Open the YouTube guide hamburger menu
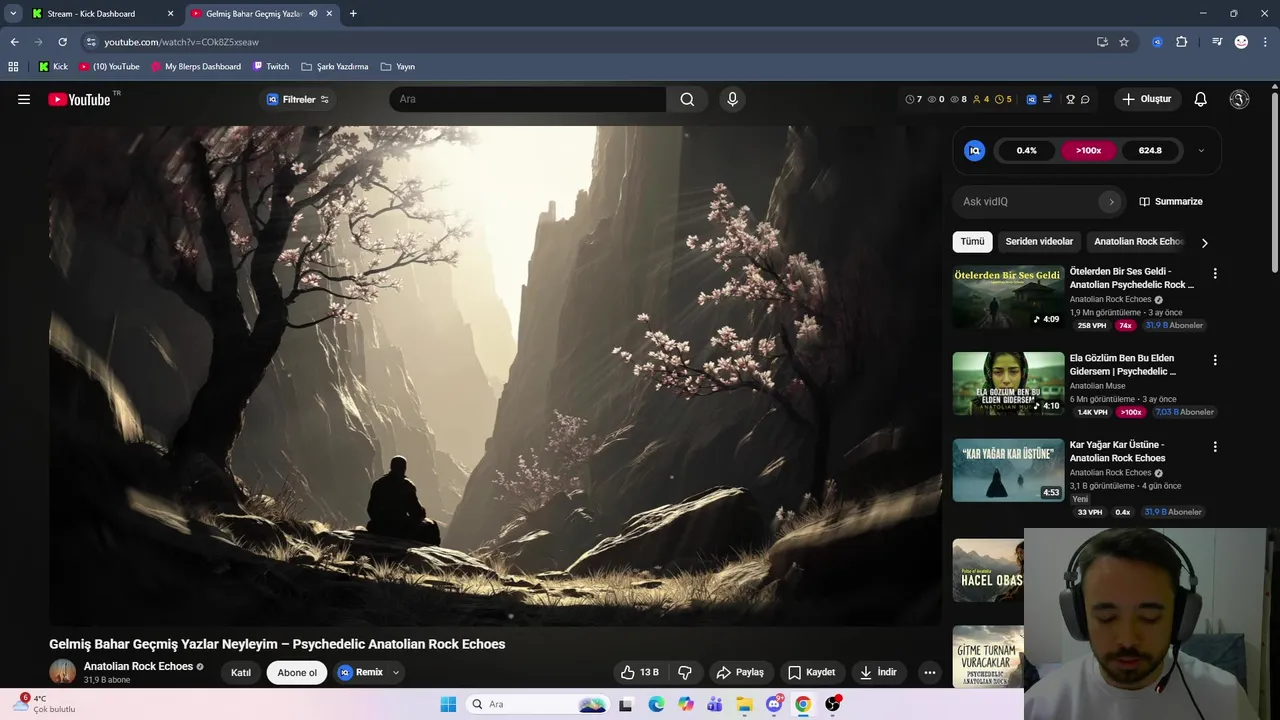 (24, 99)
